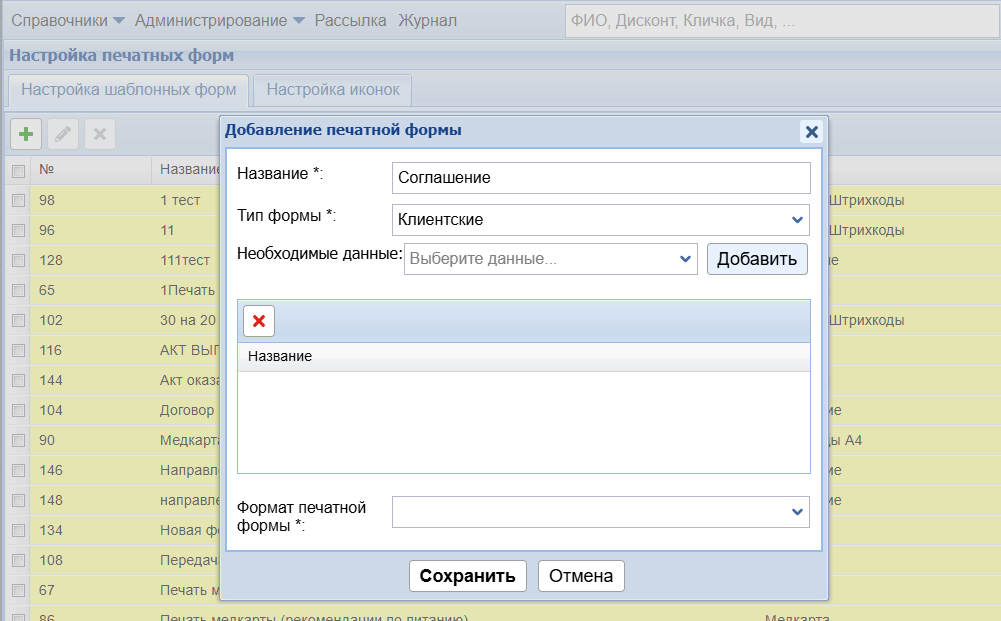Check the box for row number 98
Screen dimensions: 1001x621
point(18,200)
